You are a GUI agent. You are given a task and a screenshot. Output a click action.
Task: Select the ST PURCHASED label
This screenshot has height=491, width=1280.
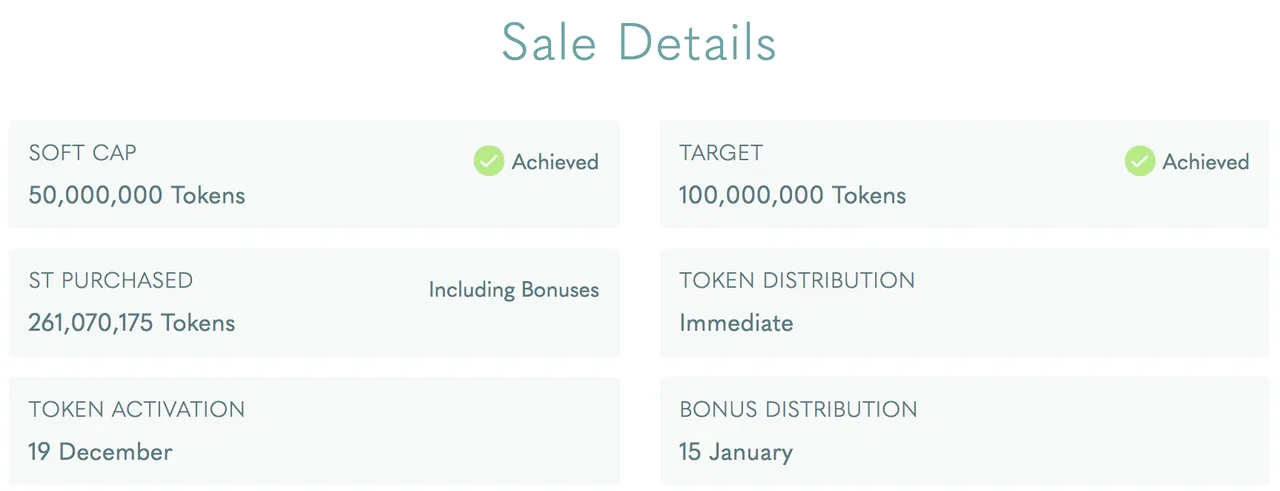coord(111,281)
